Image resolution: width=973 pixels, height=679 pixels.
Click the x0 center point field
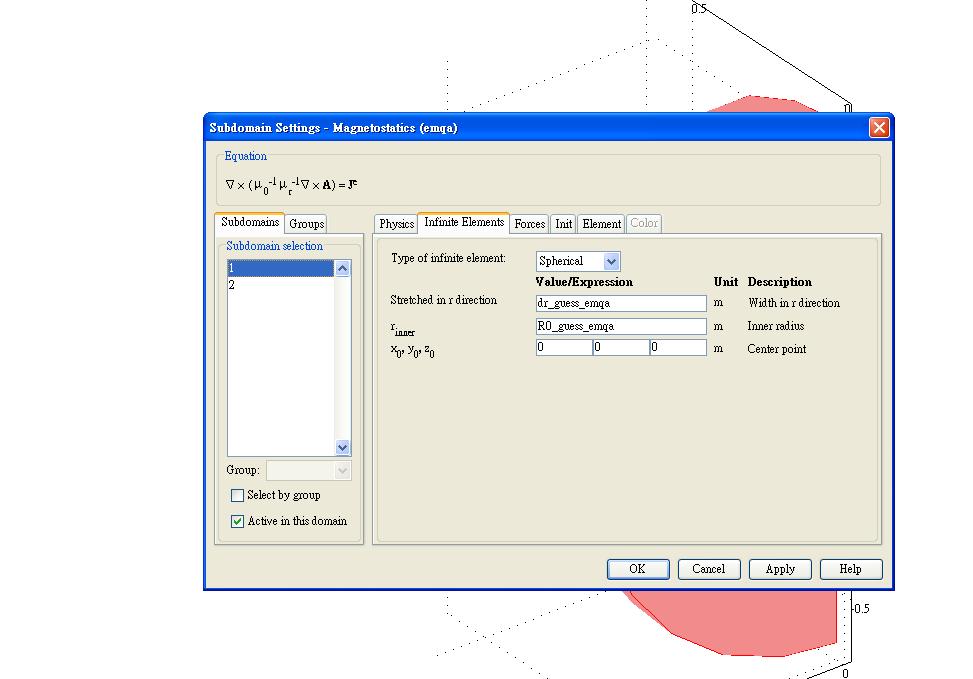coord(563,348)
